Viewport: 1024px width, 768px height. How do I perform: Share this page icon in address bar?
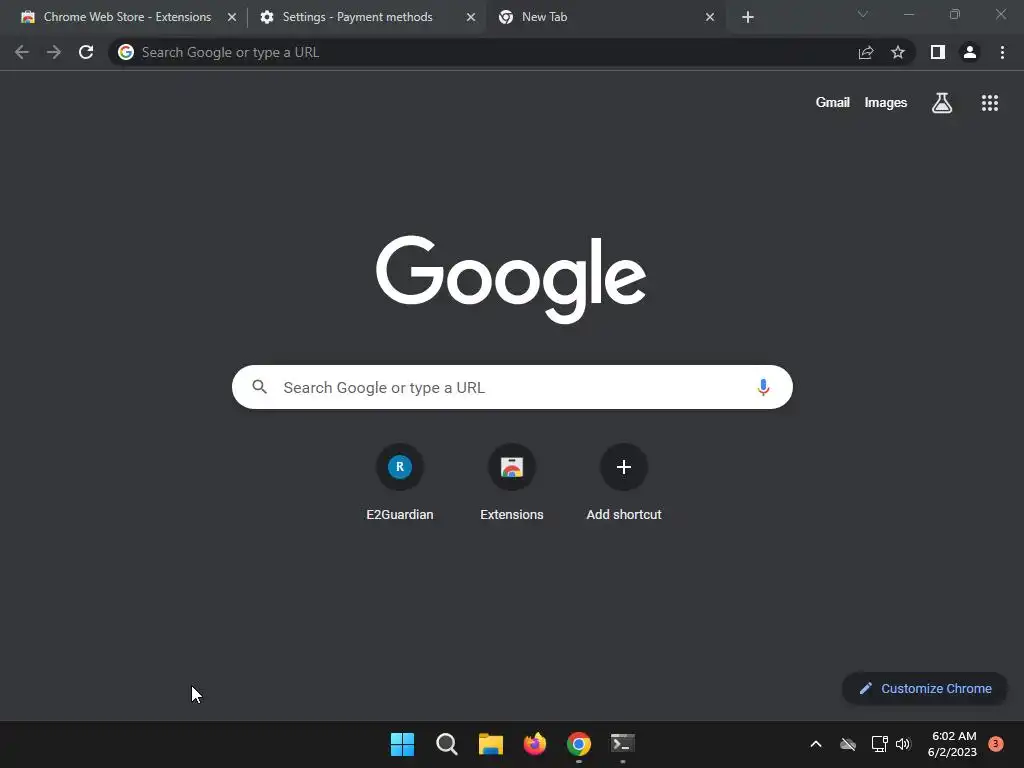click(x=866, y=52)
